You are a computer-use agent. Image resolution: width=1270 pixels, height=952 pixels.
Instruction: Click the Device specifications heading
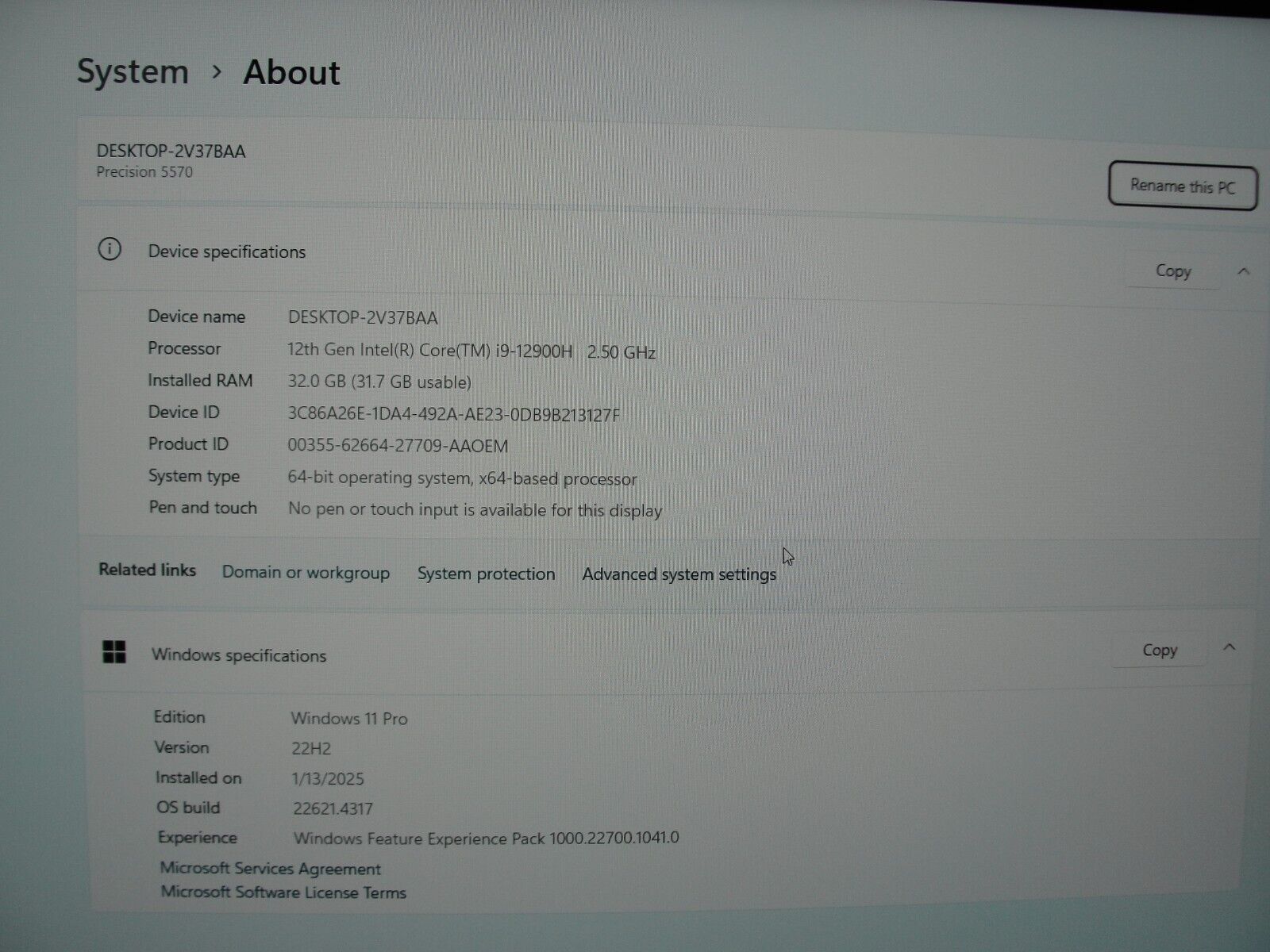(x=227, y=252)
